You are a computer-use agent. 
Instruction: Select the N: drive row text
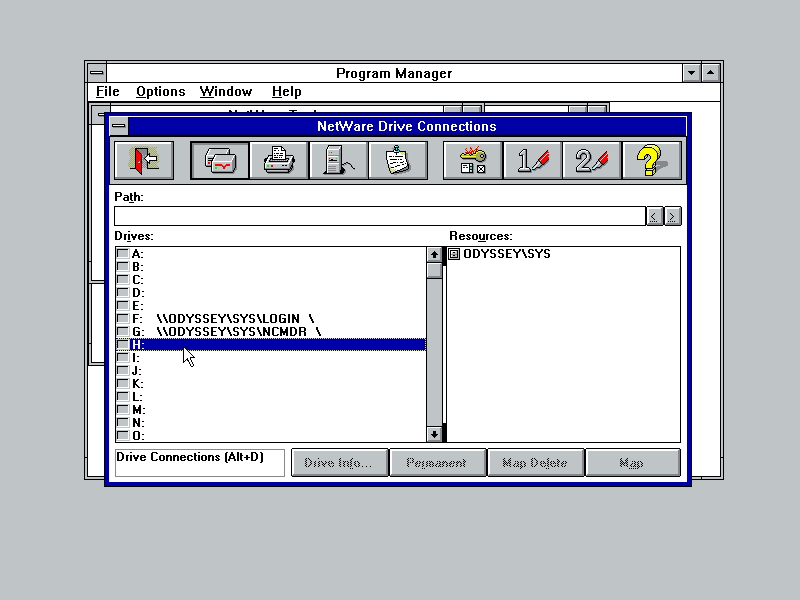click(x=138, y=422)
